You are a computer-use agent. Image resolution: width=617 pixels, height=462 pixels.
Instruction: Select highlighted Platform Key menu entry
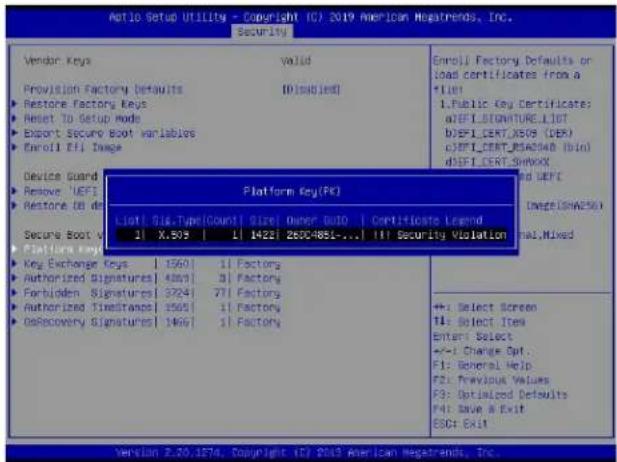pyautogui.click(x=62, y=249)
